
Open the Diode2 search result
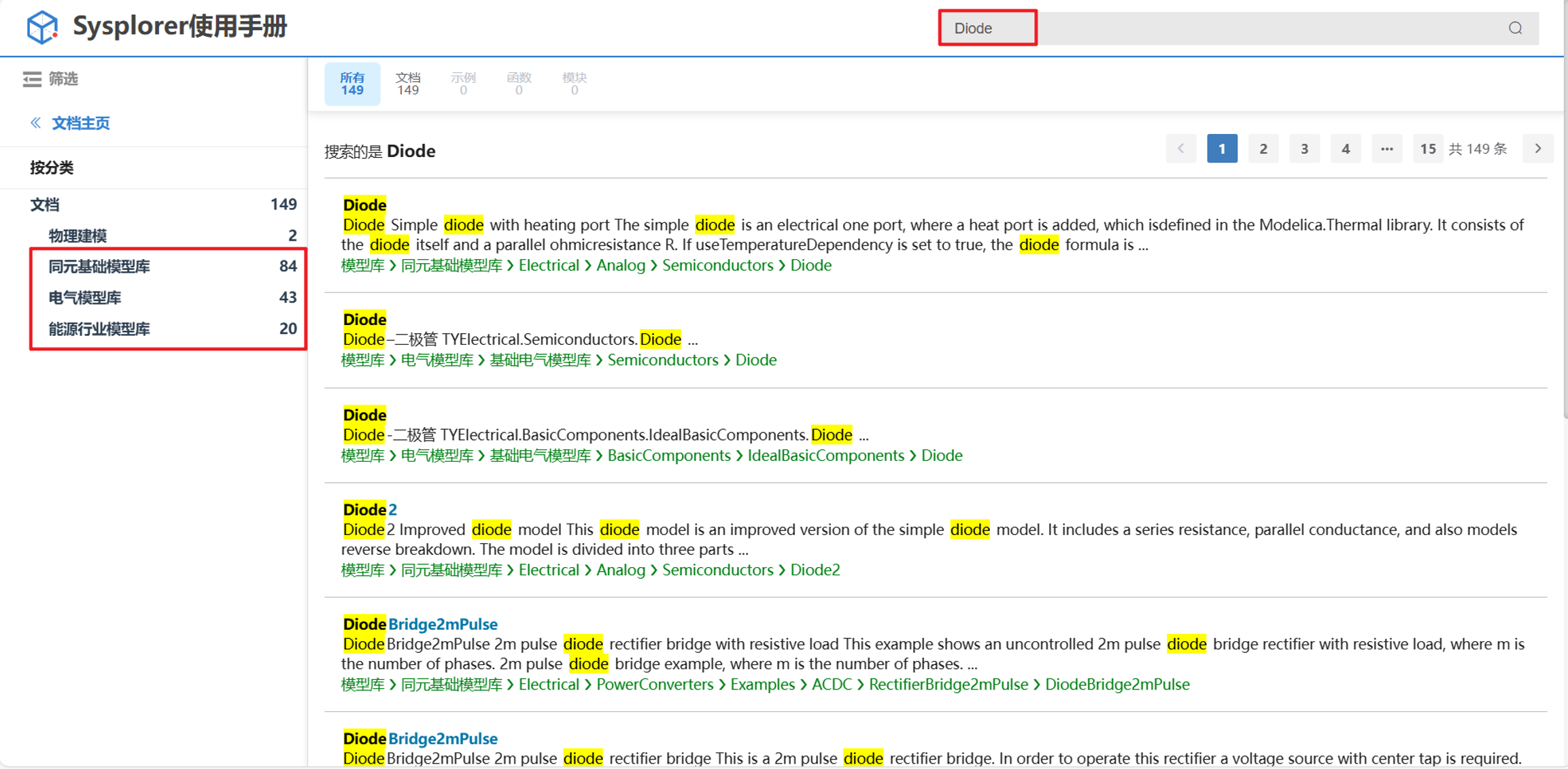pyautogui.click(x=370, y=509)
